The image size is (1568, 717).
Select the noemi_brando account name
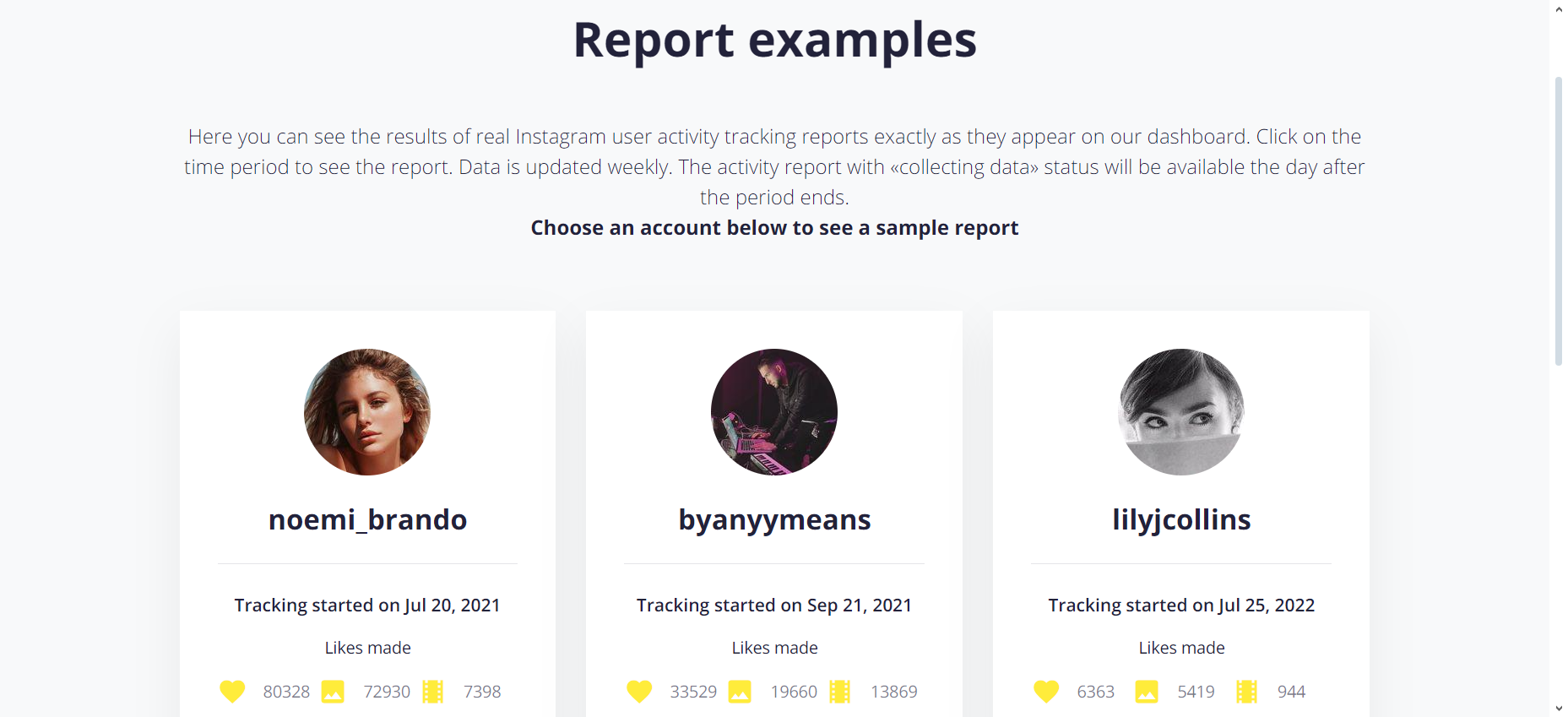point(367,519)
